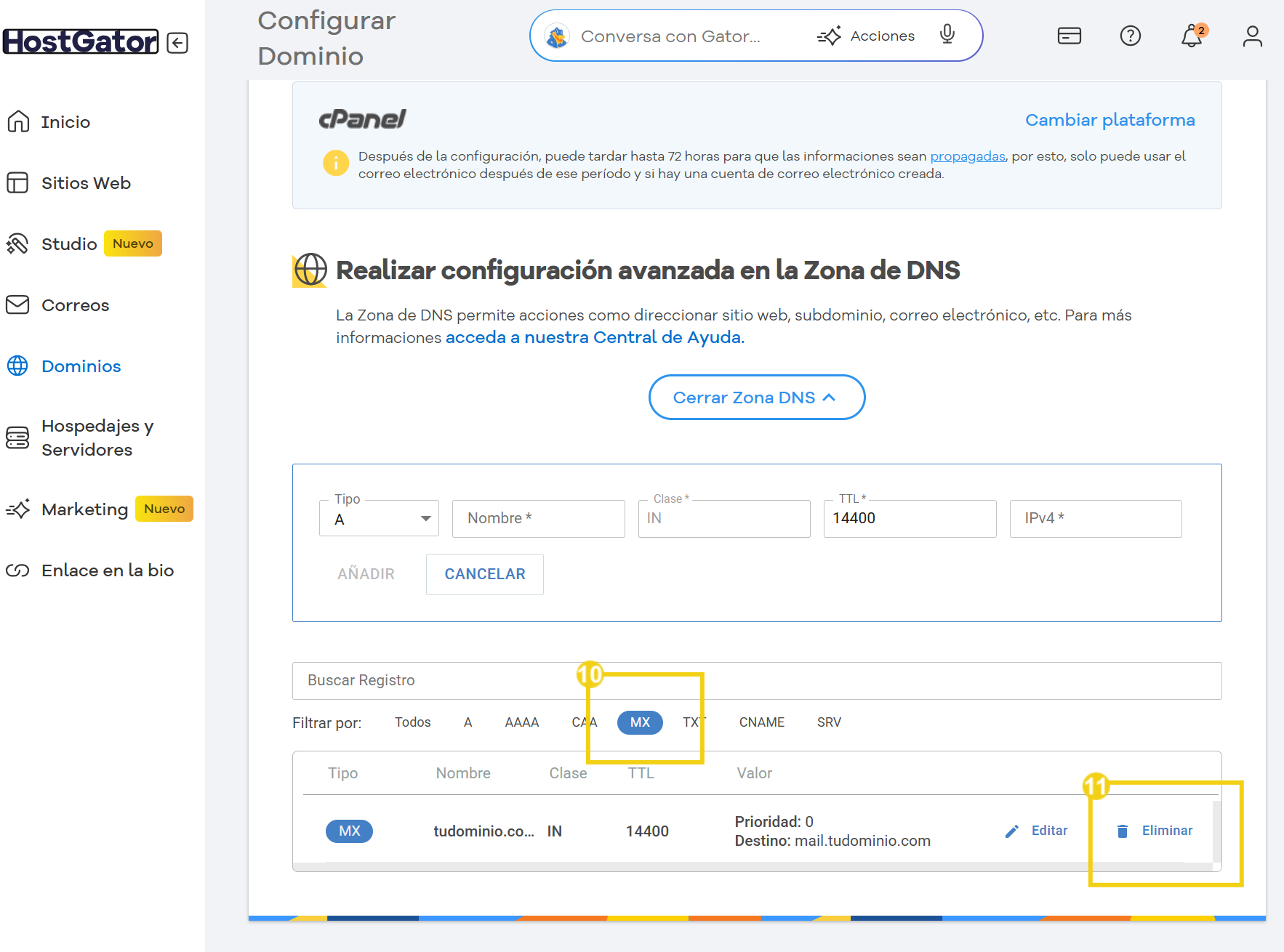
Task: Open the Tipo record type dropdown
Action: tap(379, 519)
